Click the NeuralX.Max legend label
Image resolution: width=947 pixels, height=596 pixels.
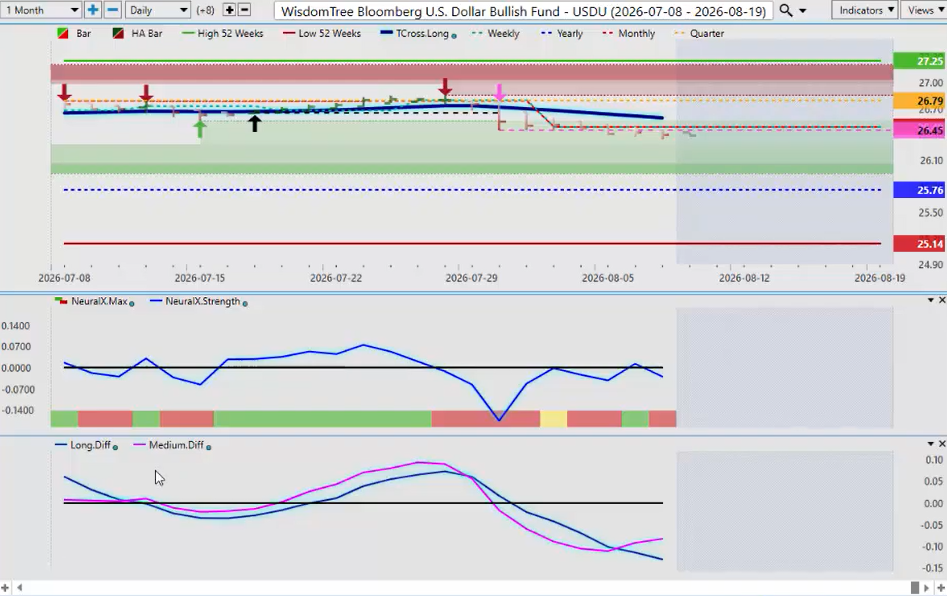point(99,301)
